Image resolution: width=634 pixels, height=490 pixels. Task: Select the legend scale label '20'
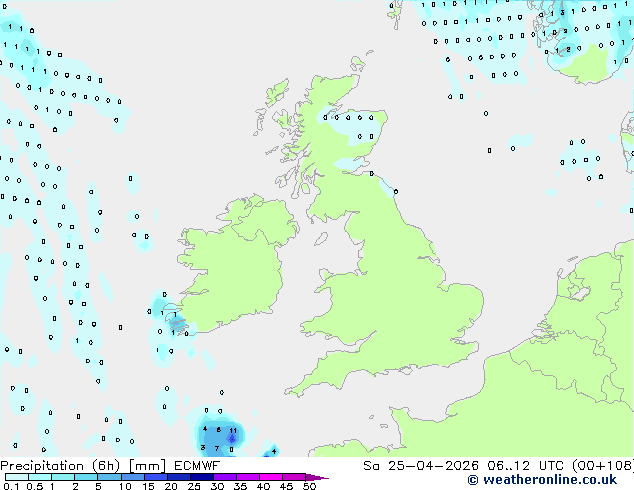tap(171, 486)
